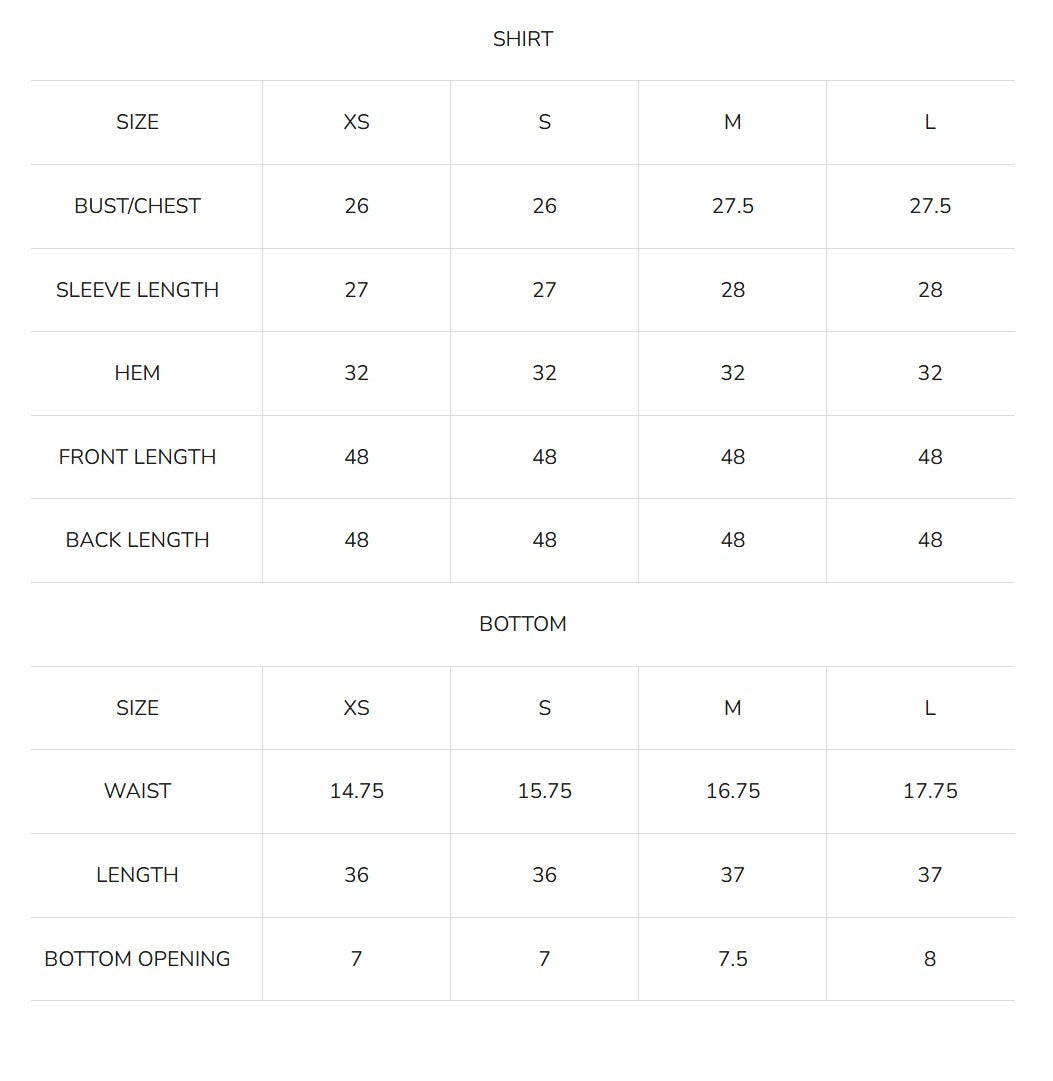Click the 7.5 bottom opening value
1053x1081 pixels.
pyautogui.click(x=732, y=959)
